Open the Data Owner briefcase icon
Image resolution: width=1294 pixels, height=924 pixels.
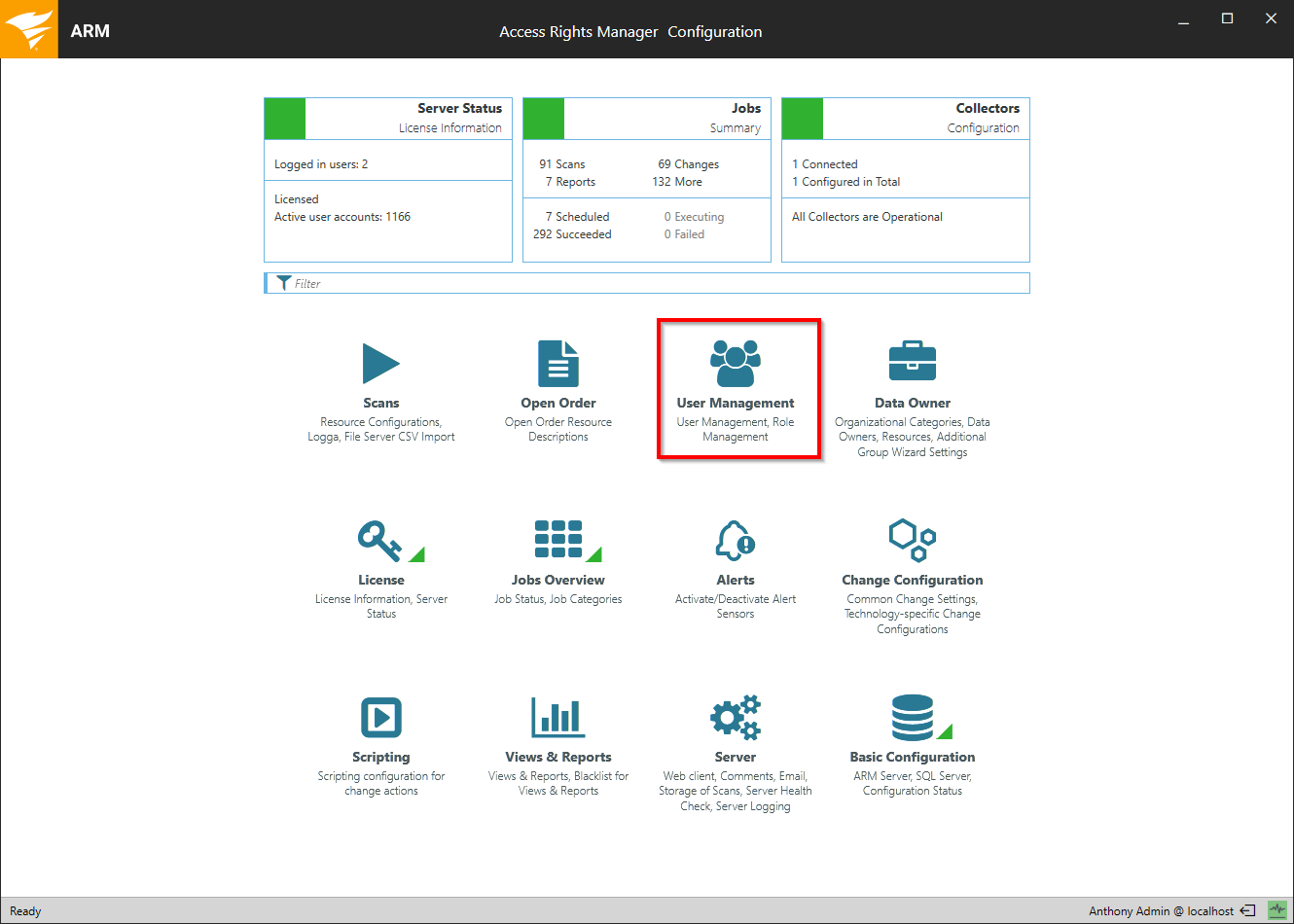coord(912,362)
